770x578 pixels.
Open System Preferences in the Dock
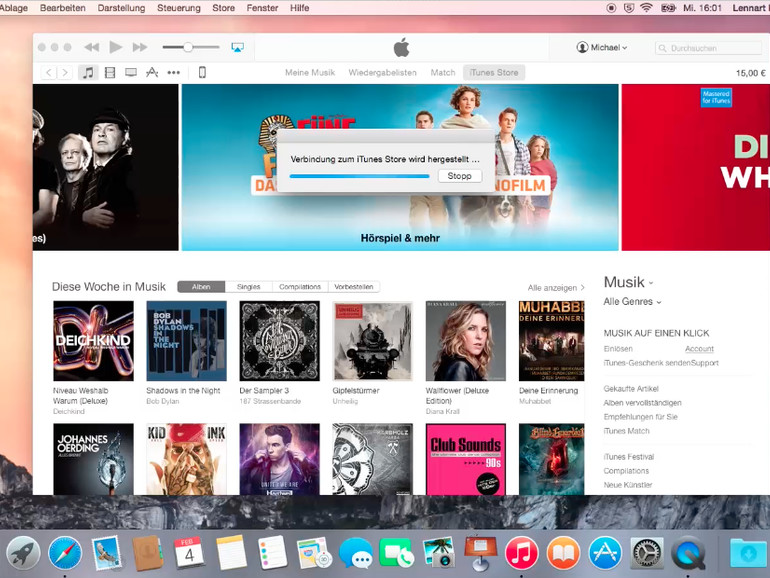pos(647,553)
